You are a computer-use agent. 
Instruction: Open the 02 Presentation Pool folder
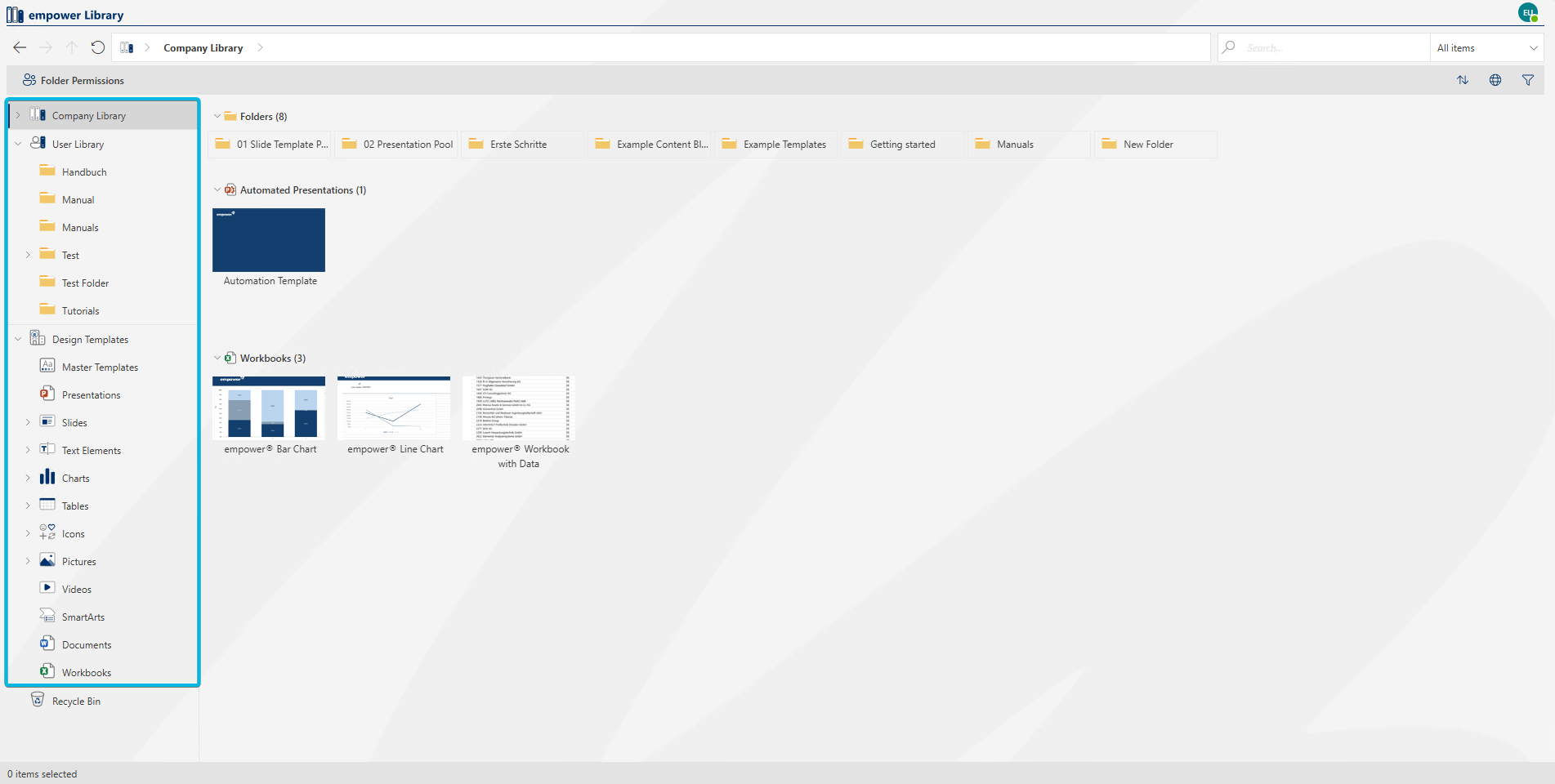pyautogui.click(x=396, y=145)
